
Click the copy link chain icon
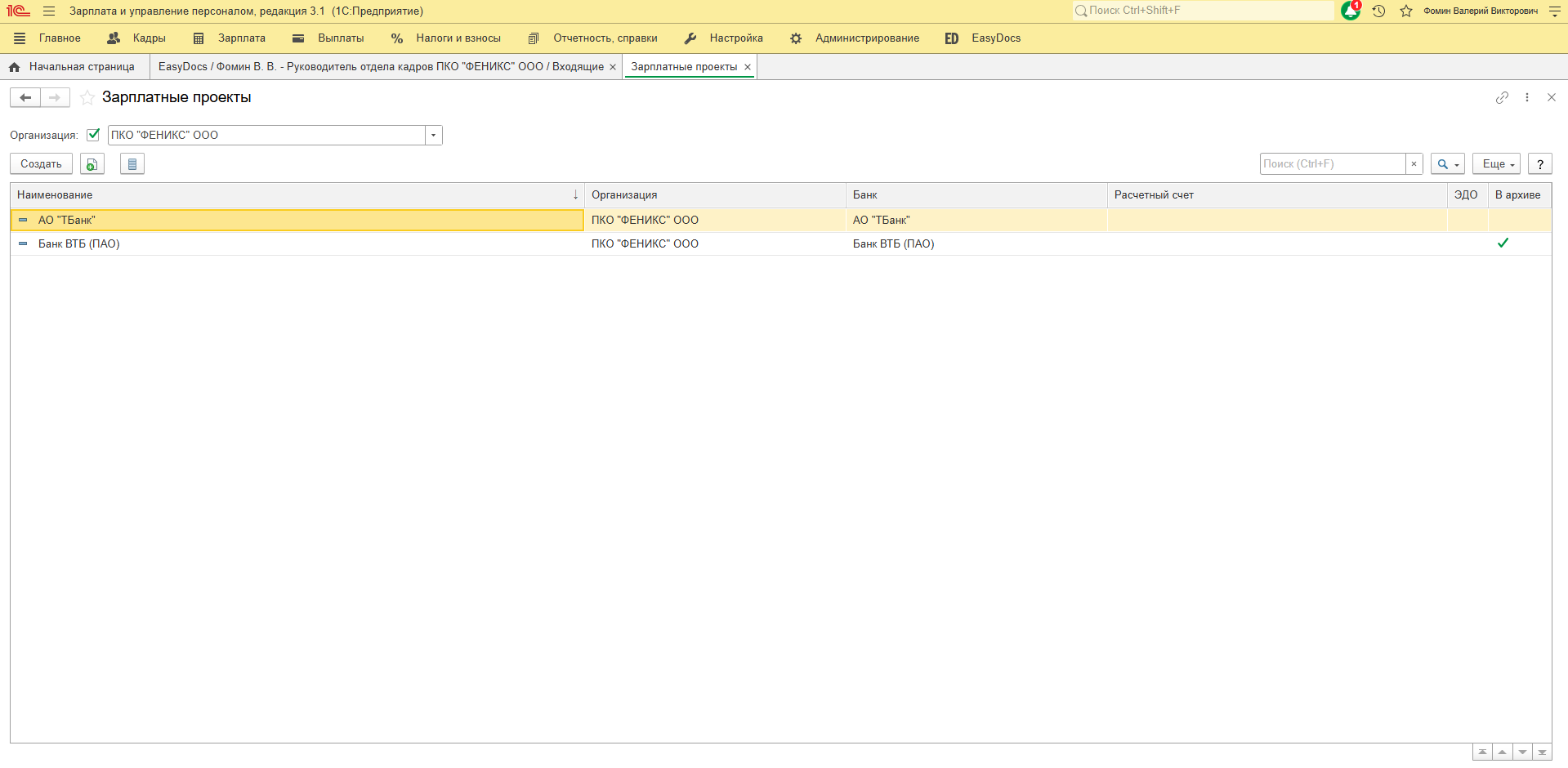[1502, 98]
